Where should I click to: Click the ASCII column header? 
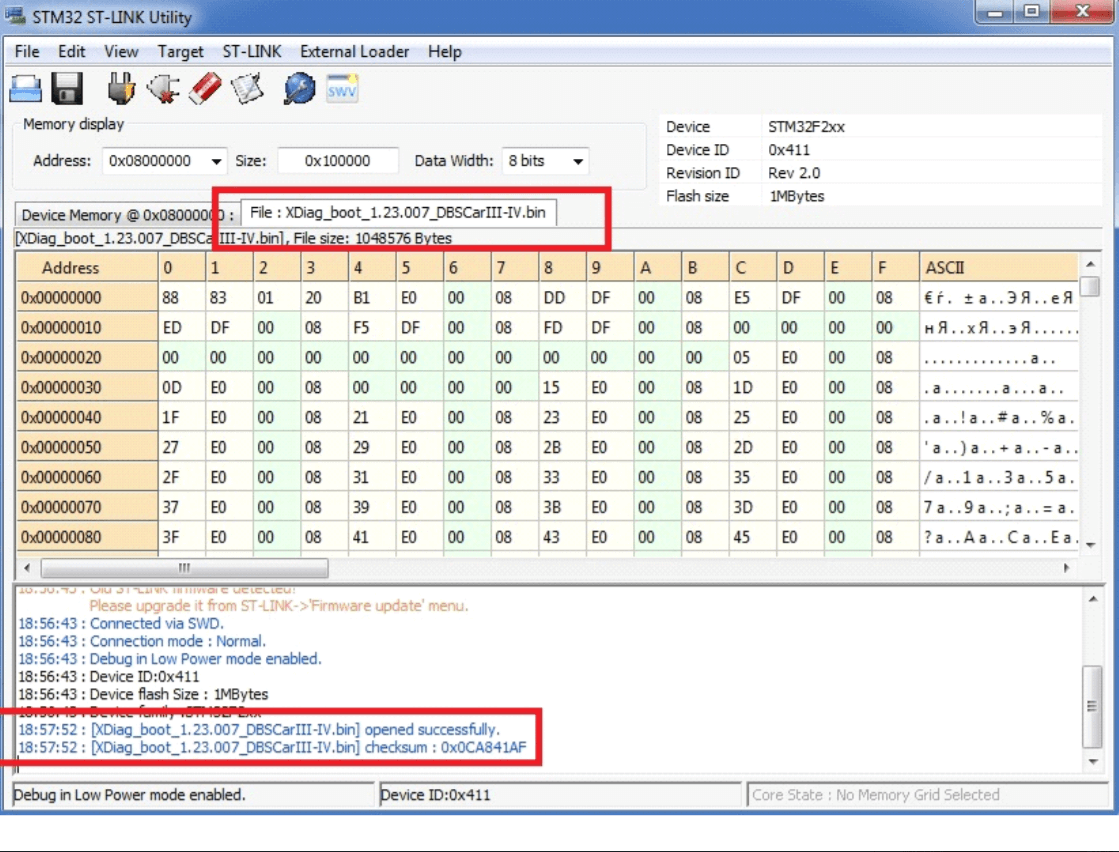998,268
